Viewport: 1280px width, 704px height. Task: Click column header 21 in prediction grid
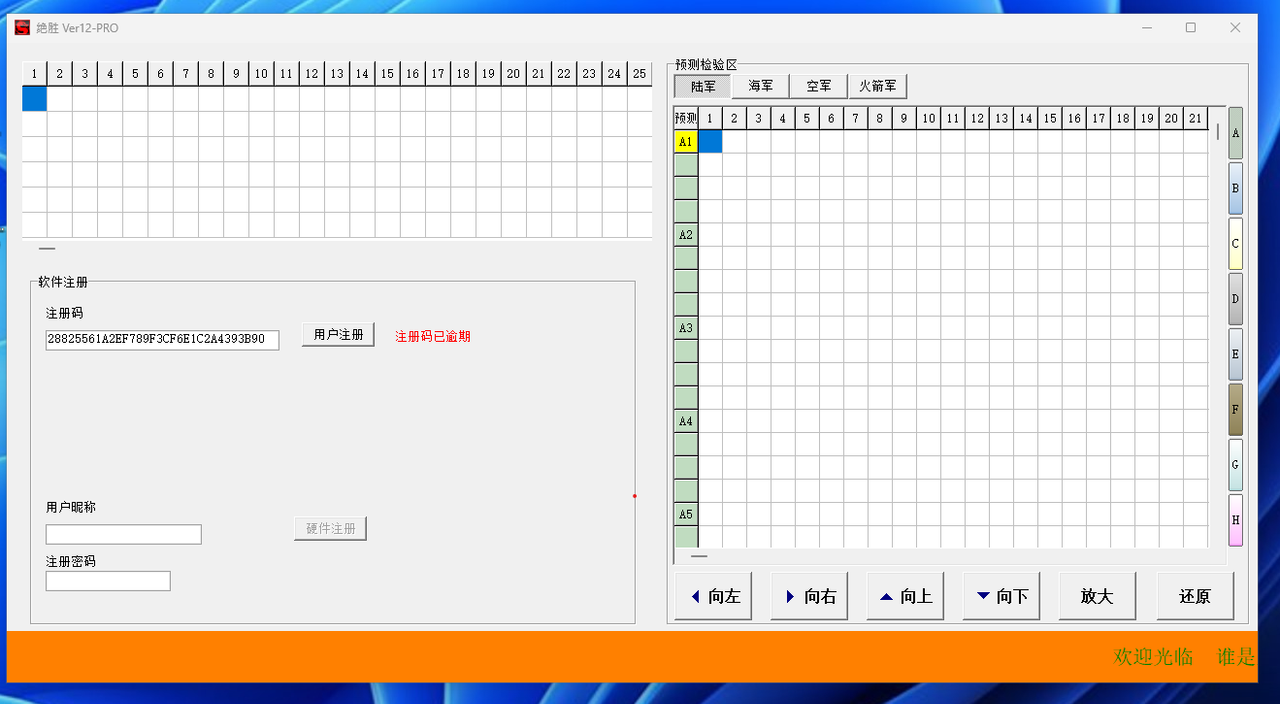(1195, 119)
